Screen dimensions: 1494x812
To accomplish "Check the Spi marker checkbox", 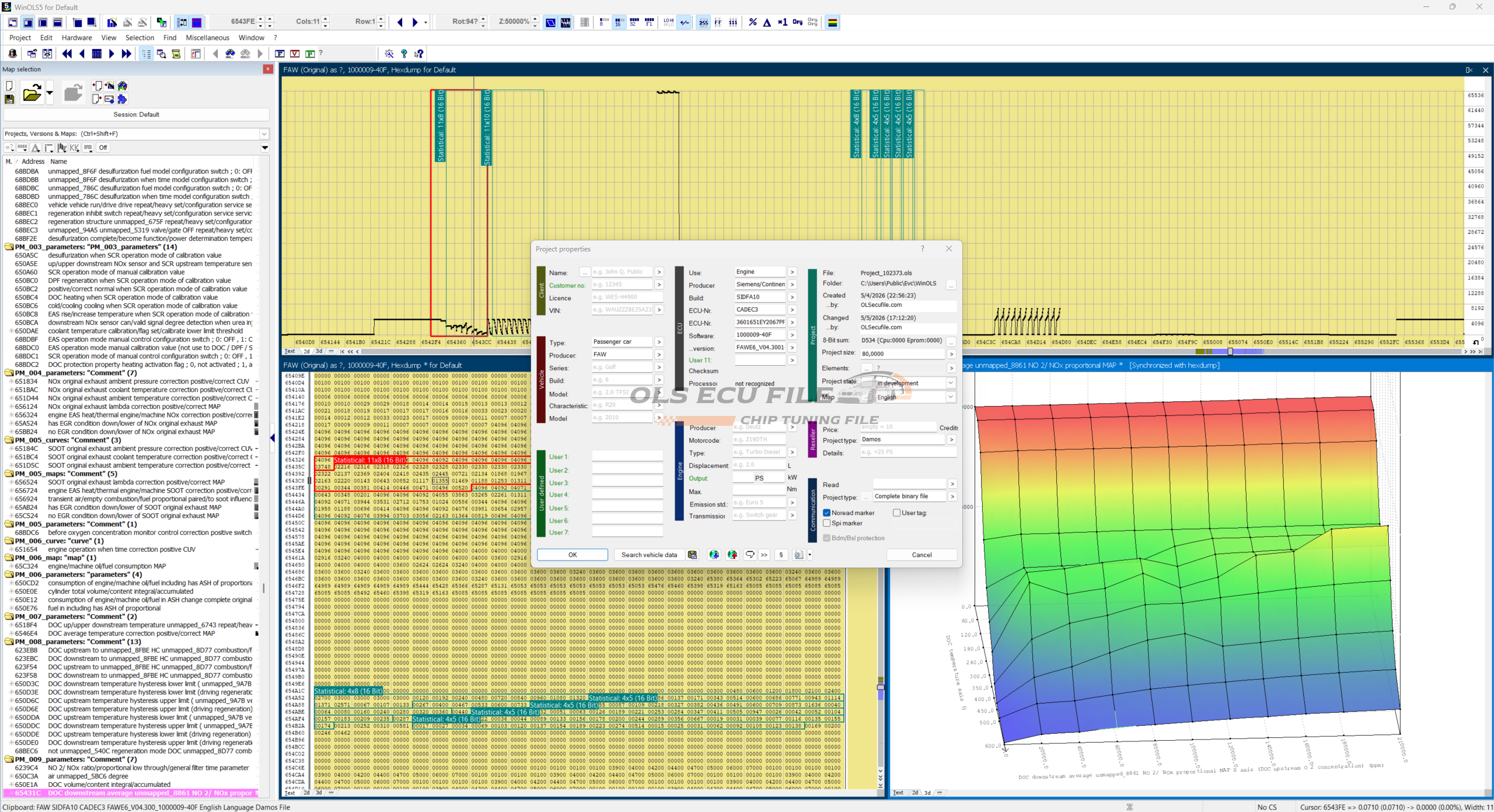I will pyautogui.click(x=826, y=523).
